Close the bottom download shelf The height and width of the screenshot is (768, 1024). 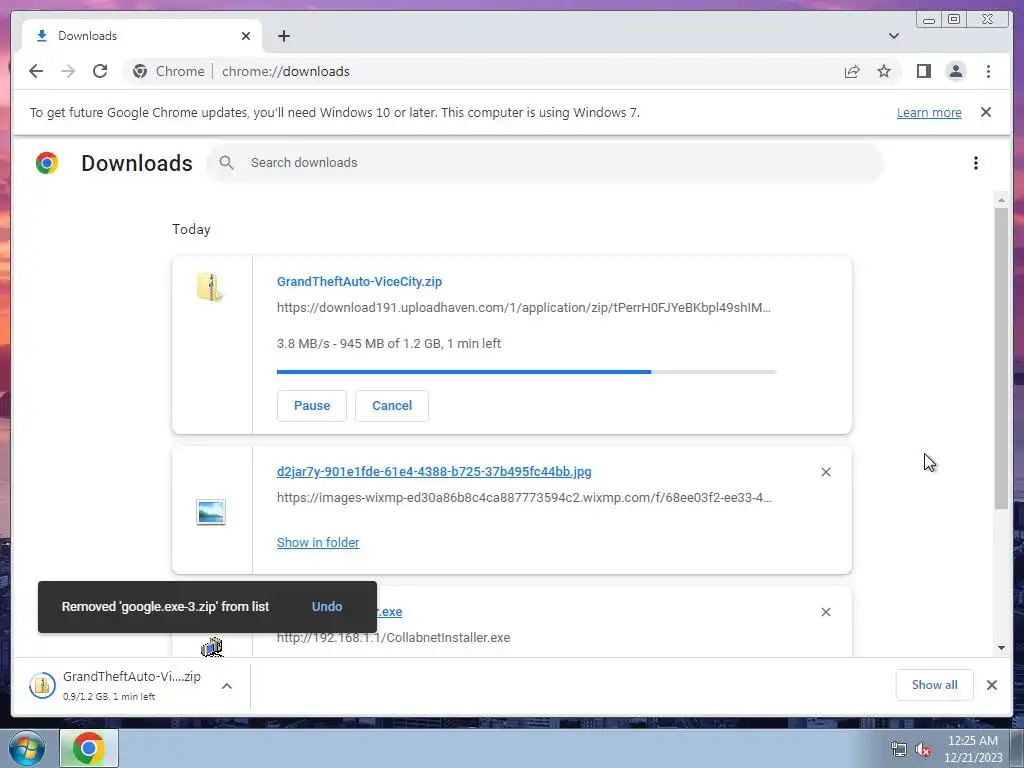tap(992, 685)
